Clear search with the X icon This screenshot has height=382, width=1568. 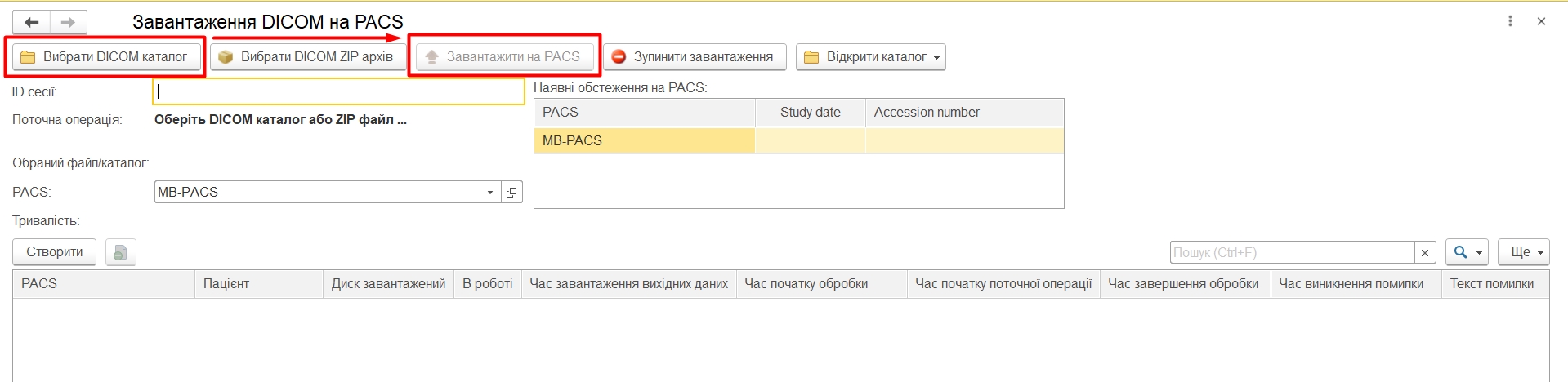click(1425, 253)
